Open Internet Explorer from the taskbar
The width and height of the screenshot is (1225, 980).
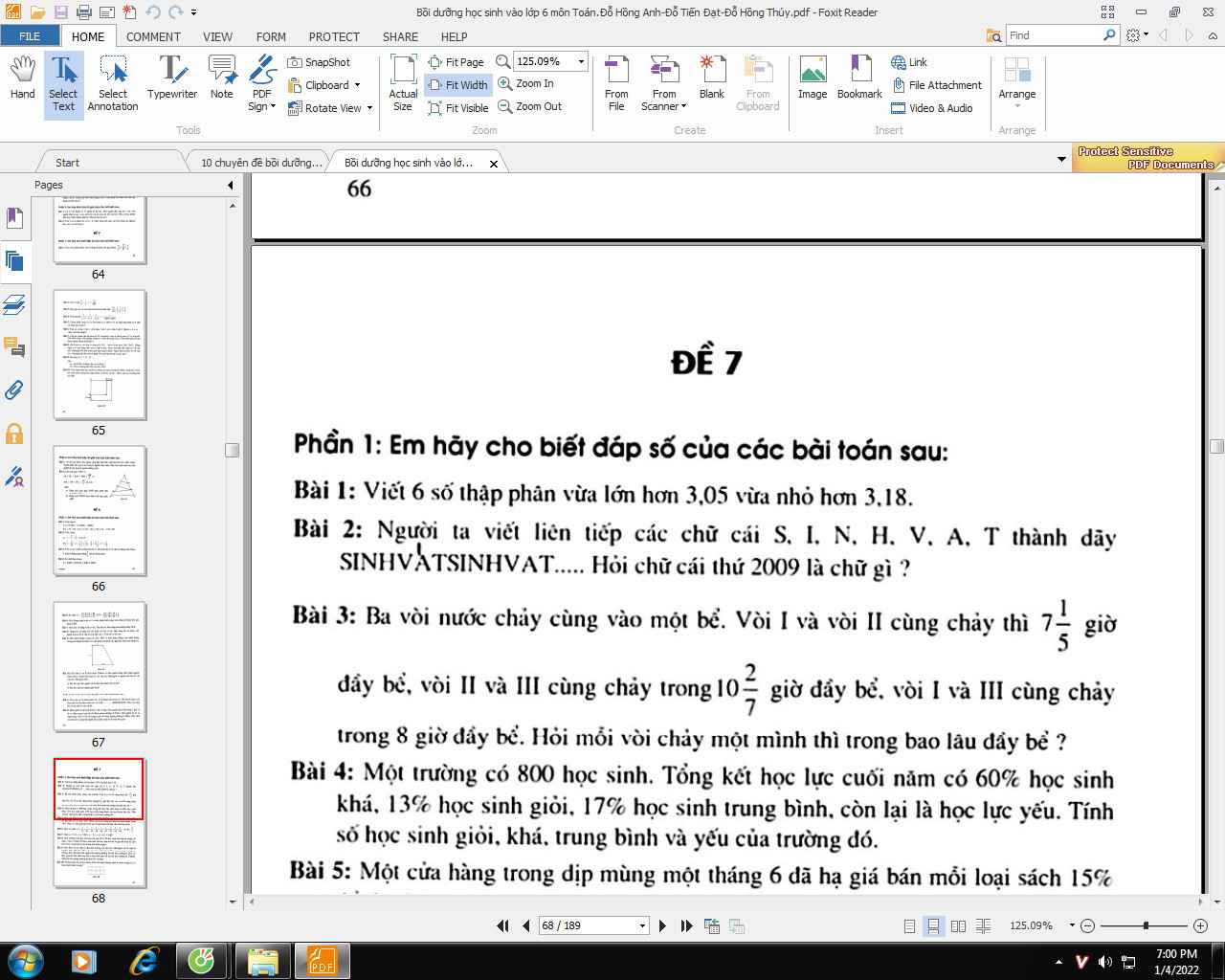145,961
